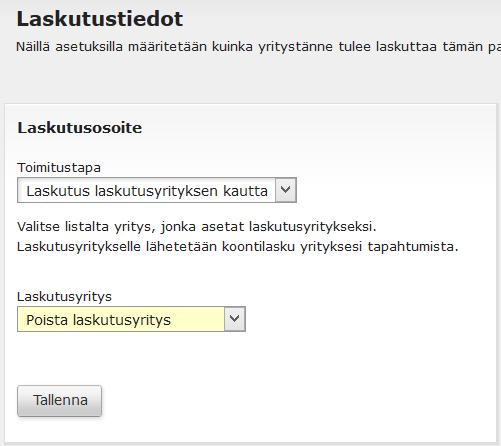Image resolution: width=501 pixels, height=446 pixels.
Task: Click the Tallenna button
Action: [60, 401]
